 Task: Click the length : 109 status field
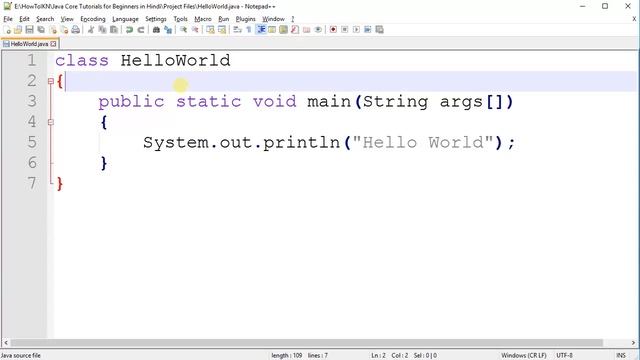click(287, 356)
